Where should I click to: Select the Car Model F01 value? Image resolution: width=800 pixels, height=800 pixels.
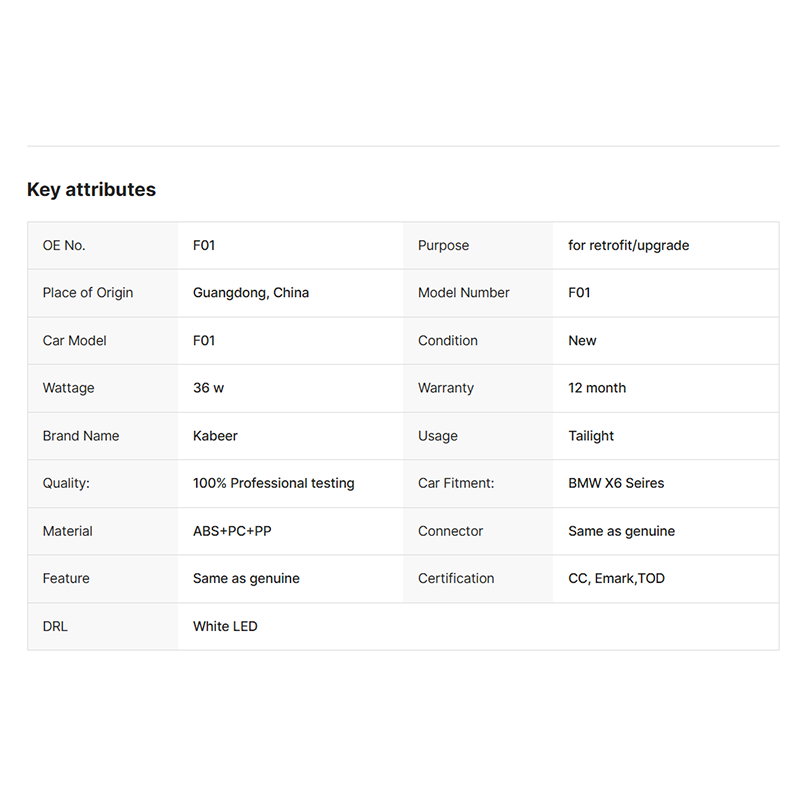coord(204,340)
